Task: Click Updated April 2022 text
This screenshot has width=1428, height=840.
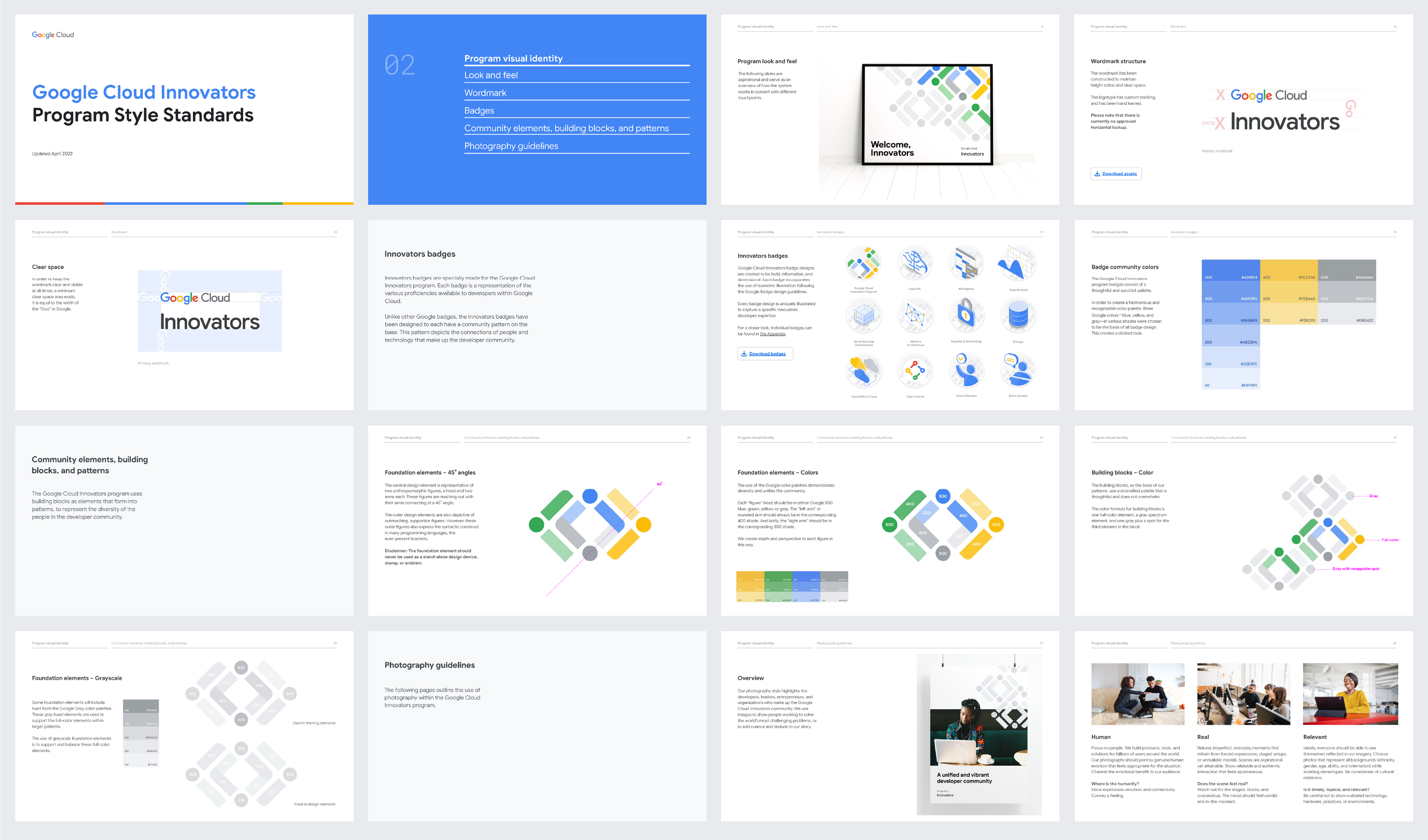Action: (x=52, y=154)
